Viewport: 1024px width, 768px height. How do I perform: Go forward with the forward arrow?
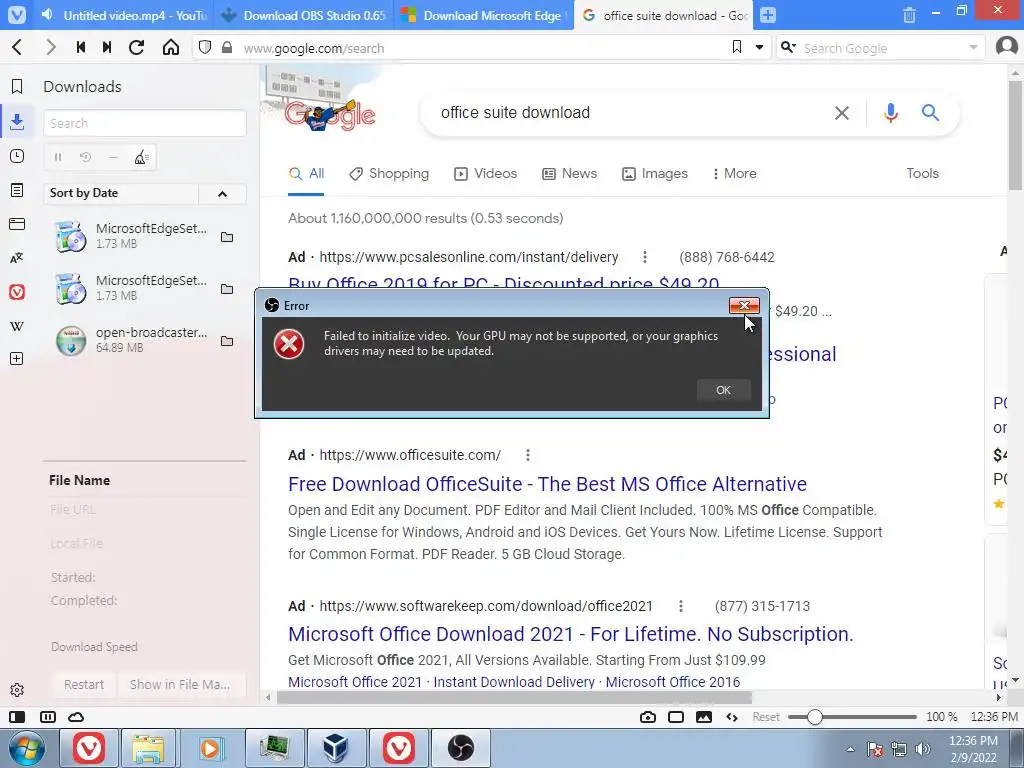(x=50, y=47)
